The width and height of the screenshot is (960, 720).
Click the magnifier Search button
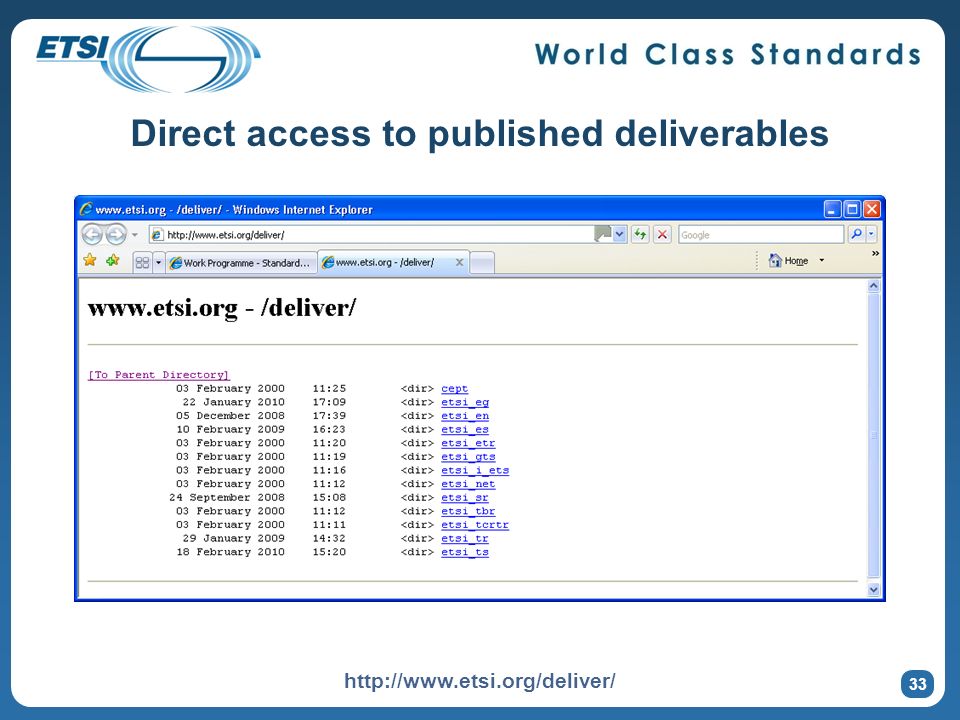[x=857, y=234]
